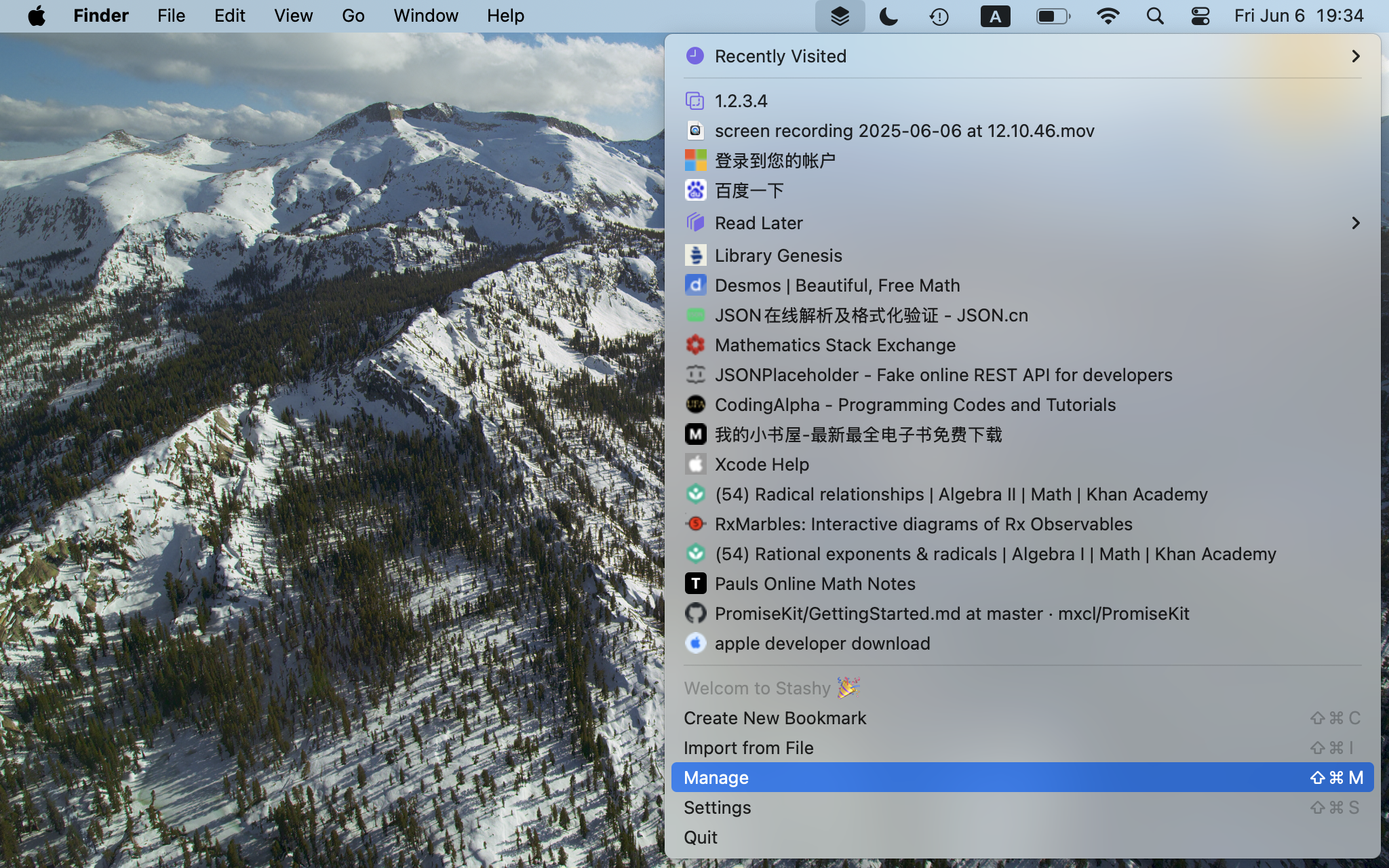Open the 登录到您的帐户 bookmark

click(775, 160)
